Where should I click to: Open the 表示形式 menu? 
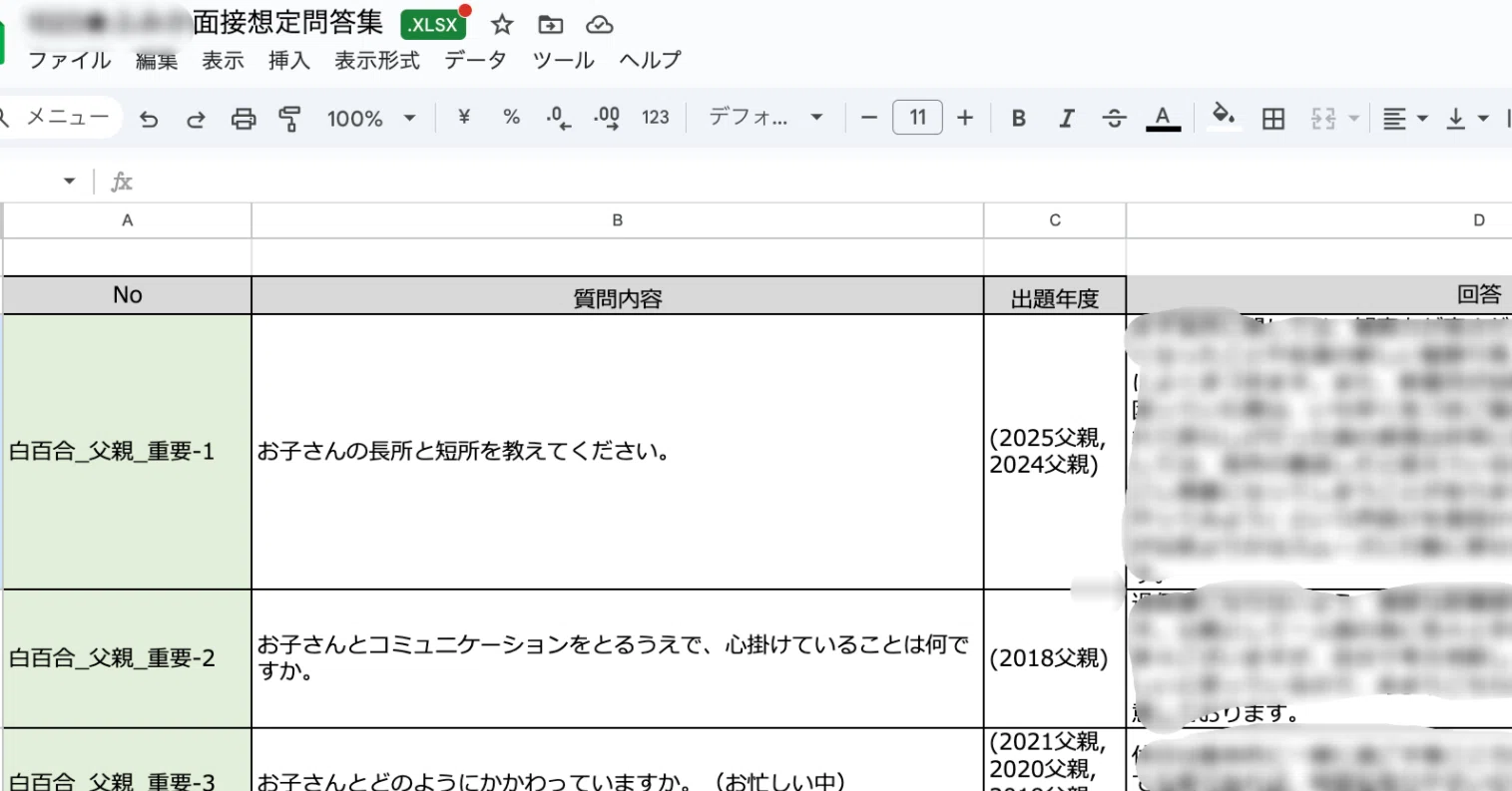point(377,61)
